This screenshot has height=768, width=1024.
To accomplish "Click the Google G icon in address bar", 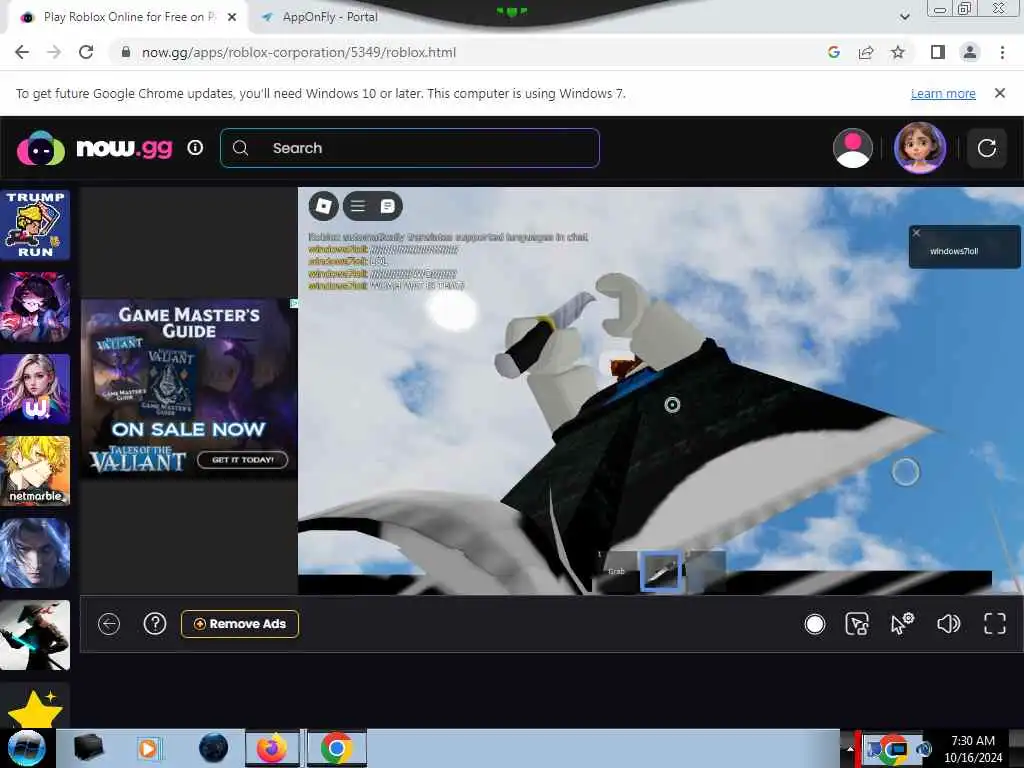I will click(x=833, y=52).
